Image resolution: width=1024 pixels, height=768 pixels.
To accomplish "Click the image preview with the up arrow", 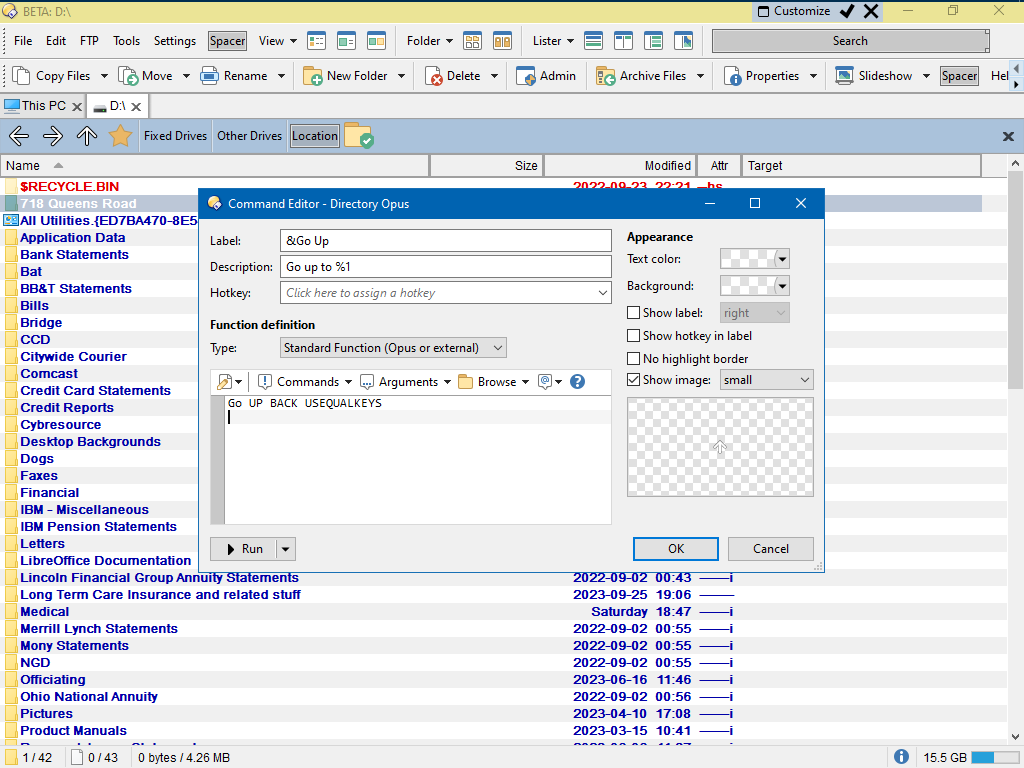I will coord(720,447).
